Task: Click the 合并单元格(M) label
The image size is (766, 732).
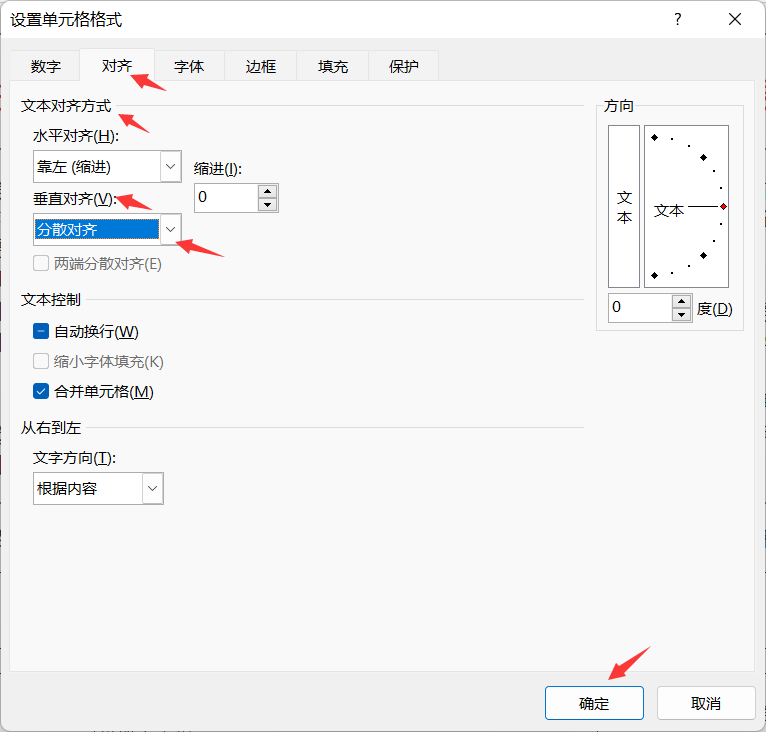Action: [x=104, y=392]
